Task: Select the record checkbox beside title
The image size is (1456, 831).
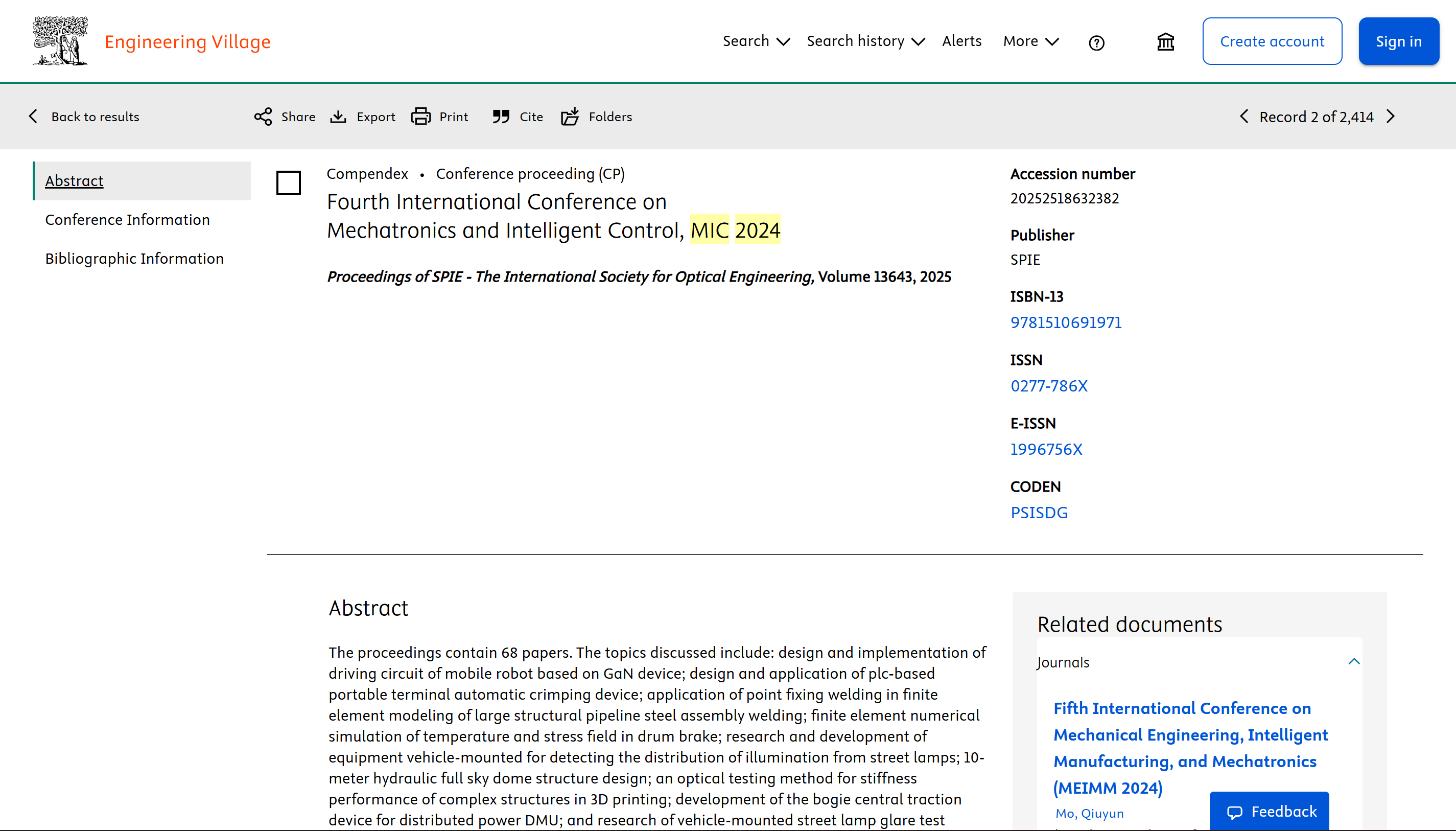Action: click(288, 182)
